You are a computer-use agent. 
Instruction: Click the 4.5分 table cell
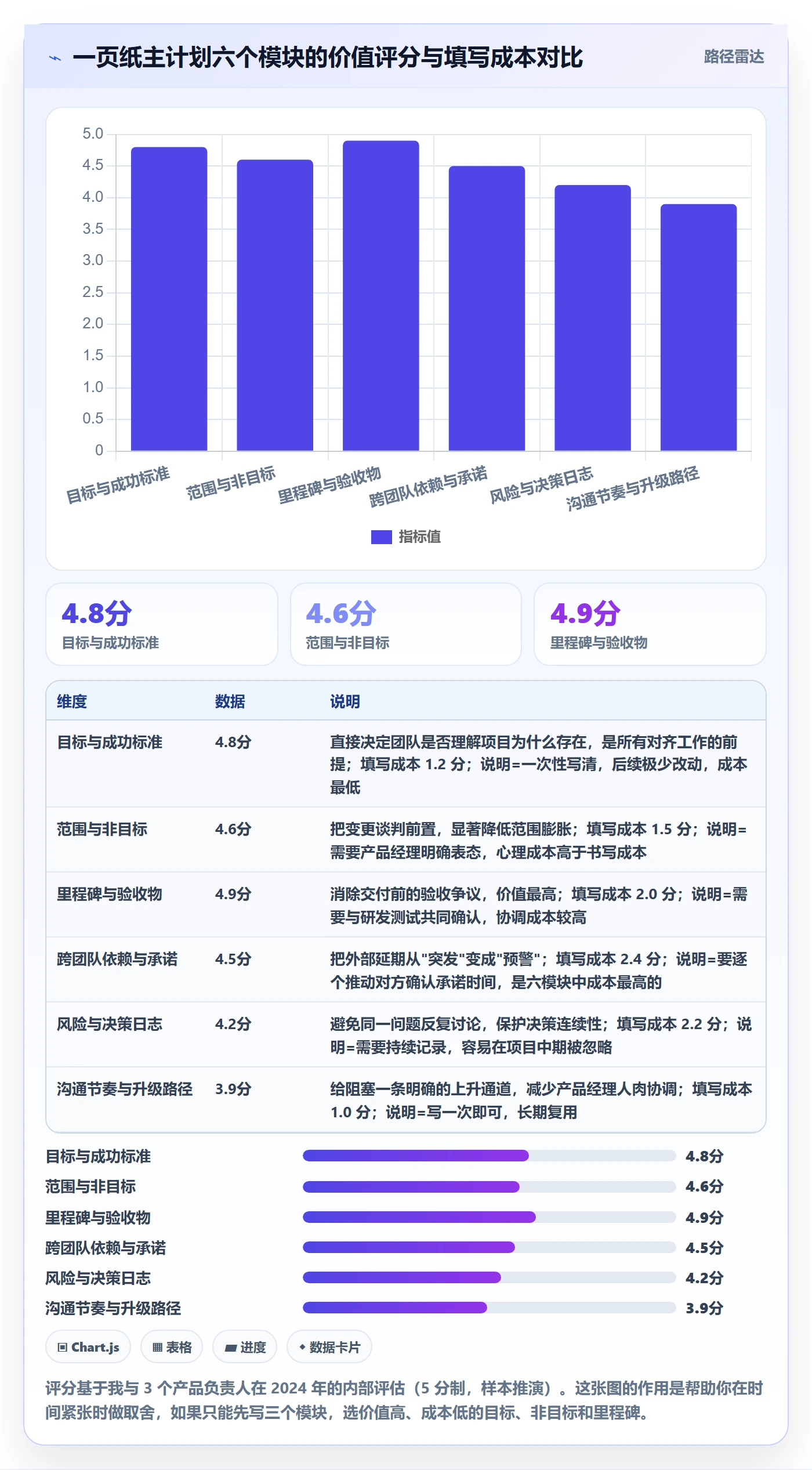233,959
